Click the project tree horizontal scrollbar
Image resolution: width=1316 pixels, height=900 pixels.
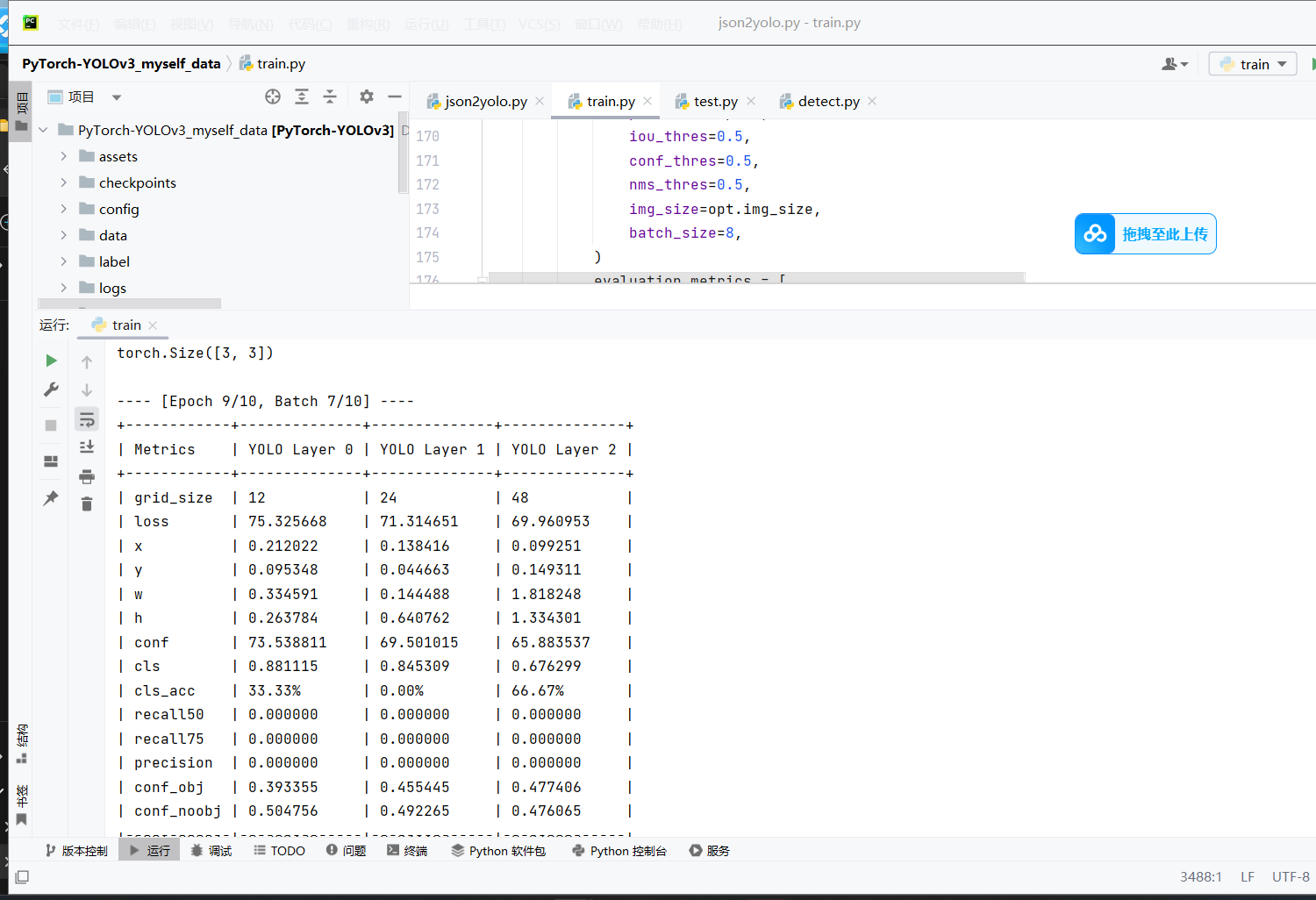click(x=128, y=304)
